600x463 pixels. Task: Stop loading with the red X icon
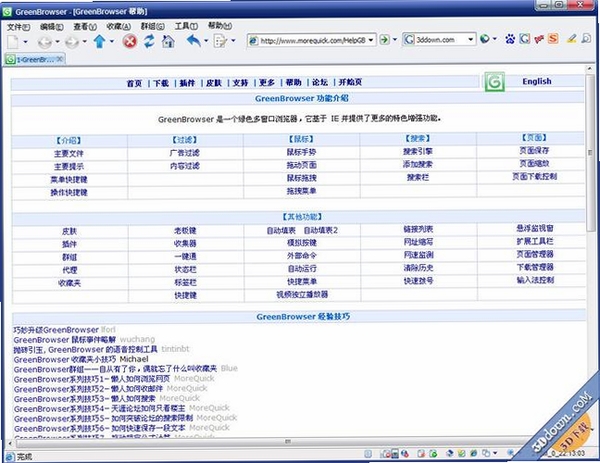pos(130,41)
